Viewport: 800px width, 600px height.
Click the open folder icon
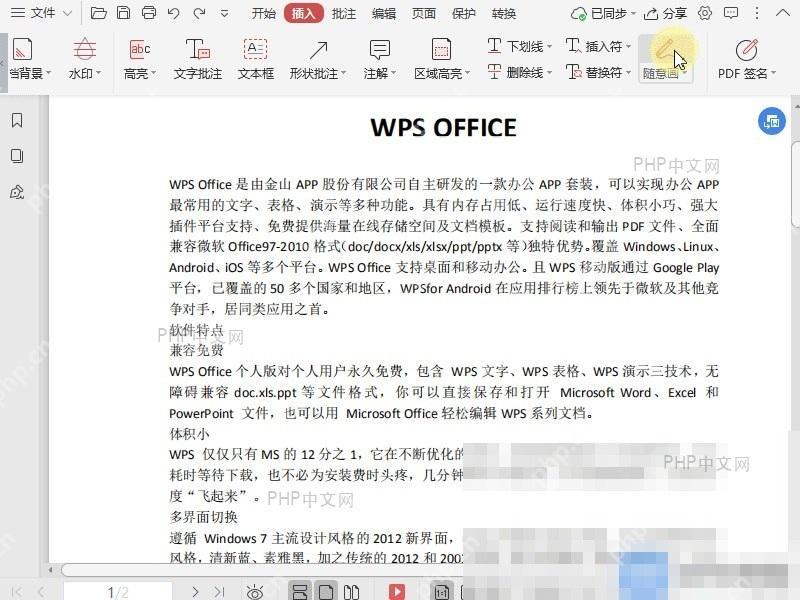tap(98, 13)
